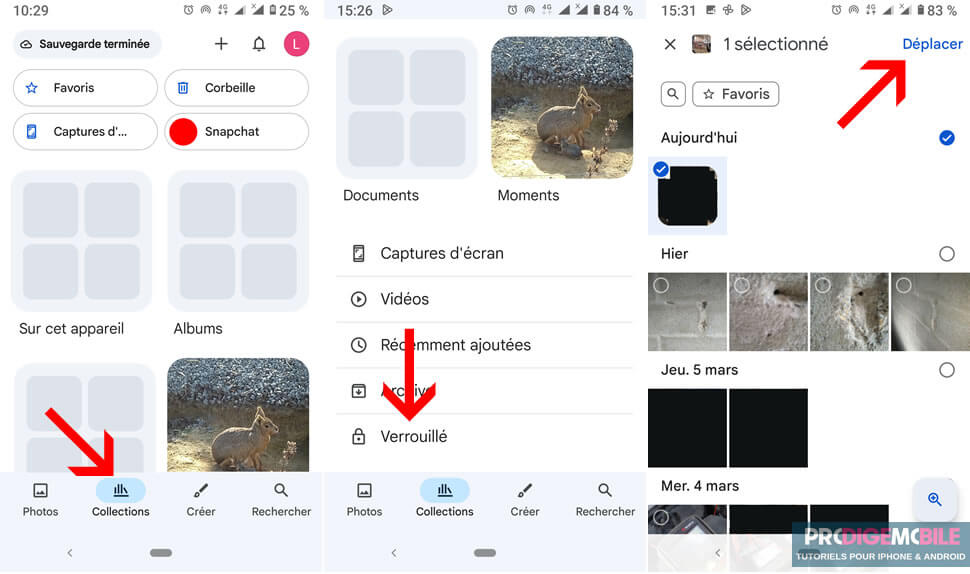This screenshot has width=970, height=574.
Task: Select fourth photo under Hier
Action: tap(930, 312)
